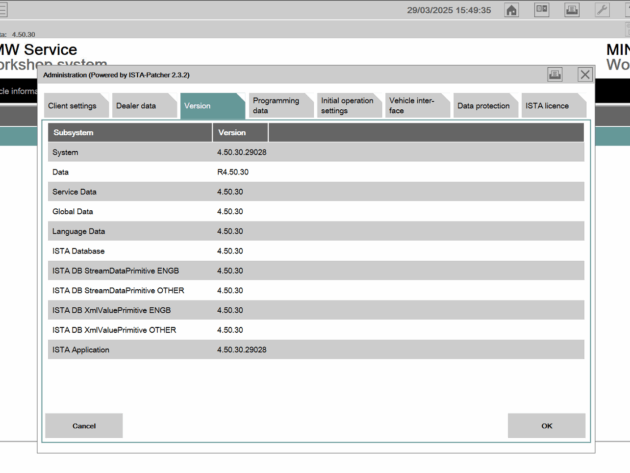Select the Language Data row

tap(316, 231)
